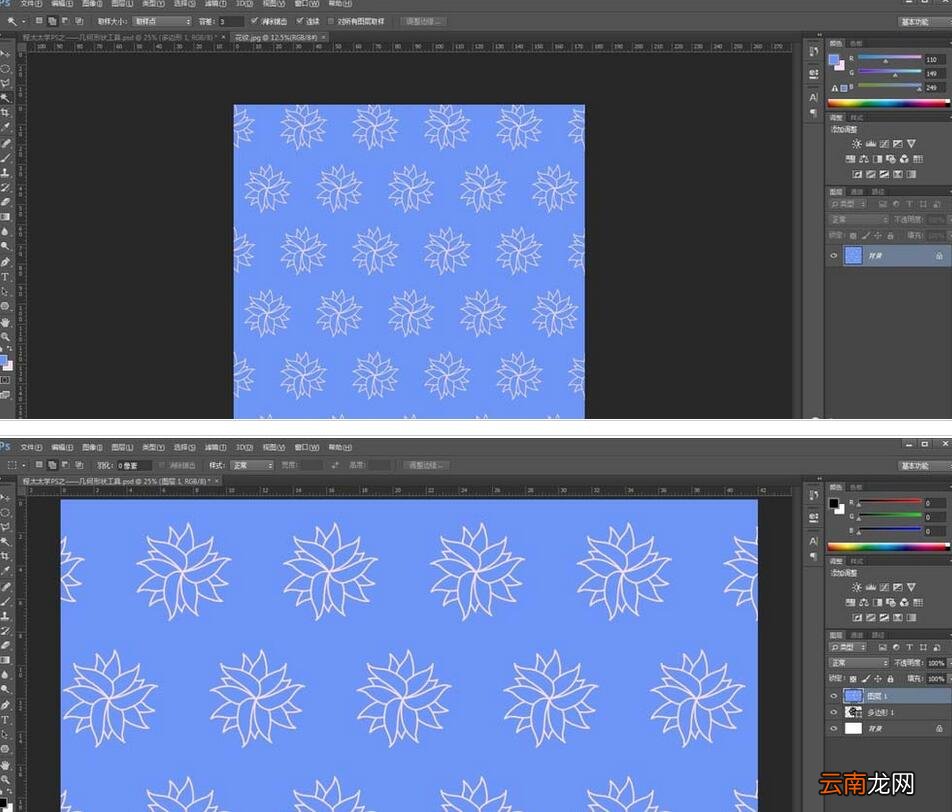Viewport: 952px width, 812px height.
Task: Open the tool preset picker arrow in the lower options bar
Action: click(x=24, y=465)
